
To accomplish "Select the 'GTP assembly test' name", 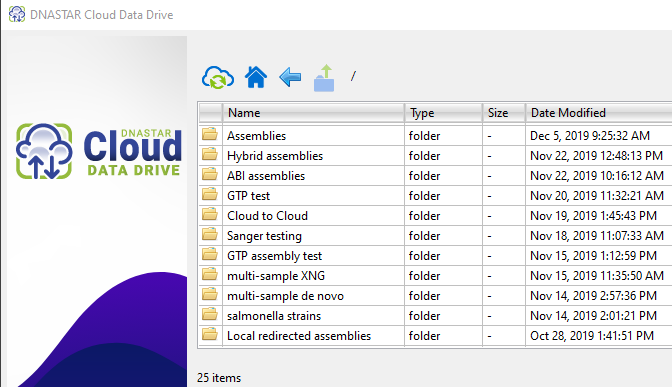I will [x=274, y=256].
